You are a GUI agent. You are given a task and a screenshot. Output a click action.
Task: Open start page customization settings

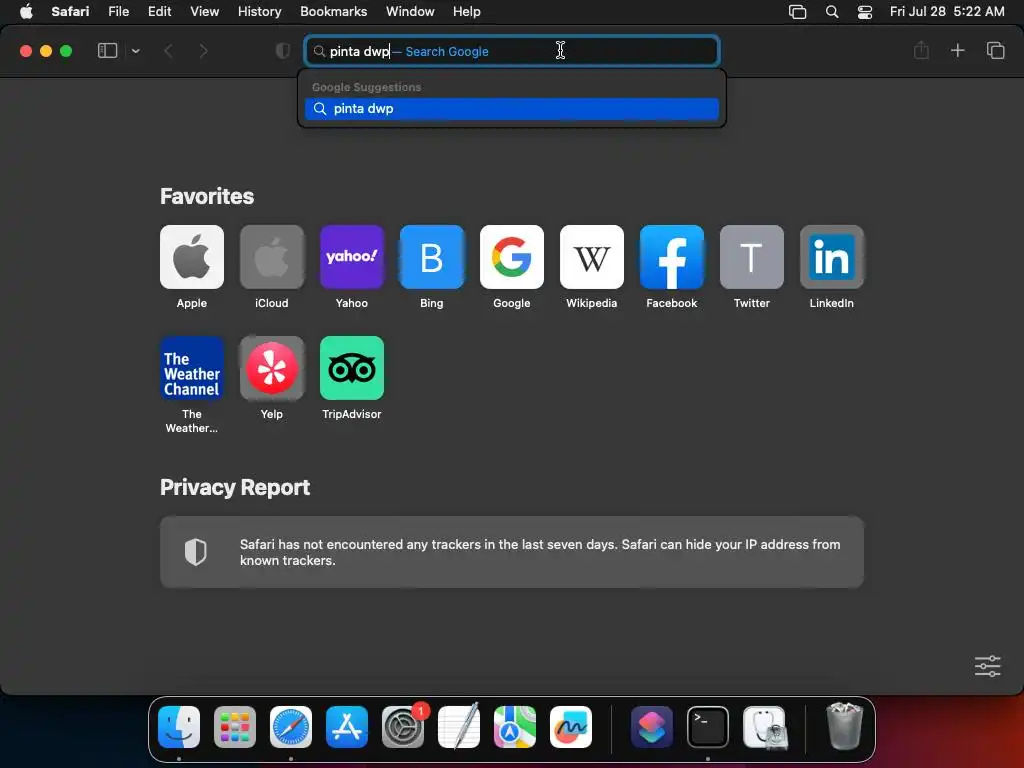click(x=987, y=666)
